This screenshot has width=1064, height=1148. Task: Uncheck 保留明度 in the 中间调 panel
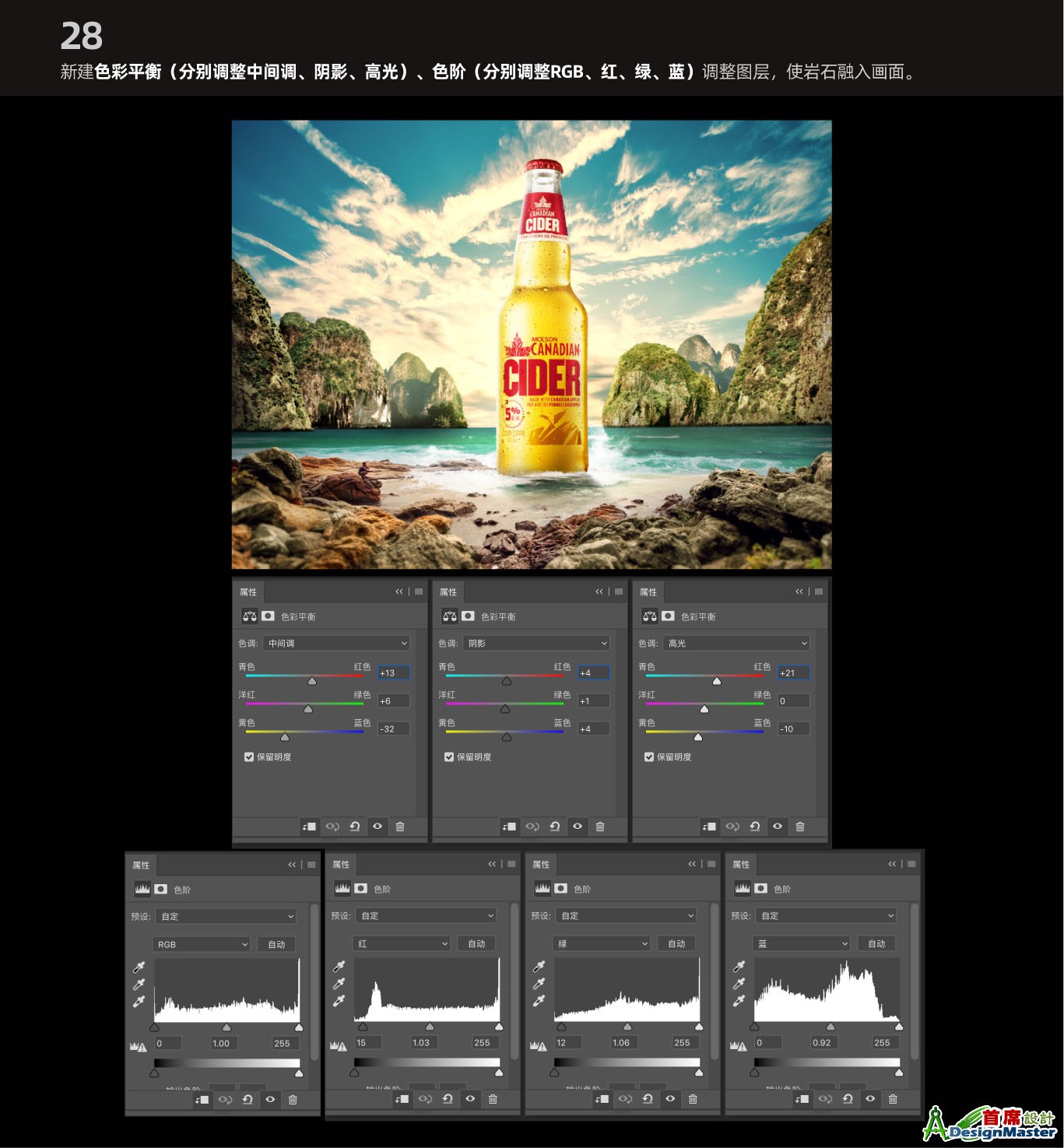point(249,757)
